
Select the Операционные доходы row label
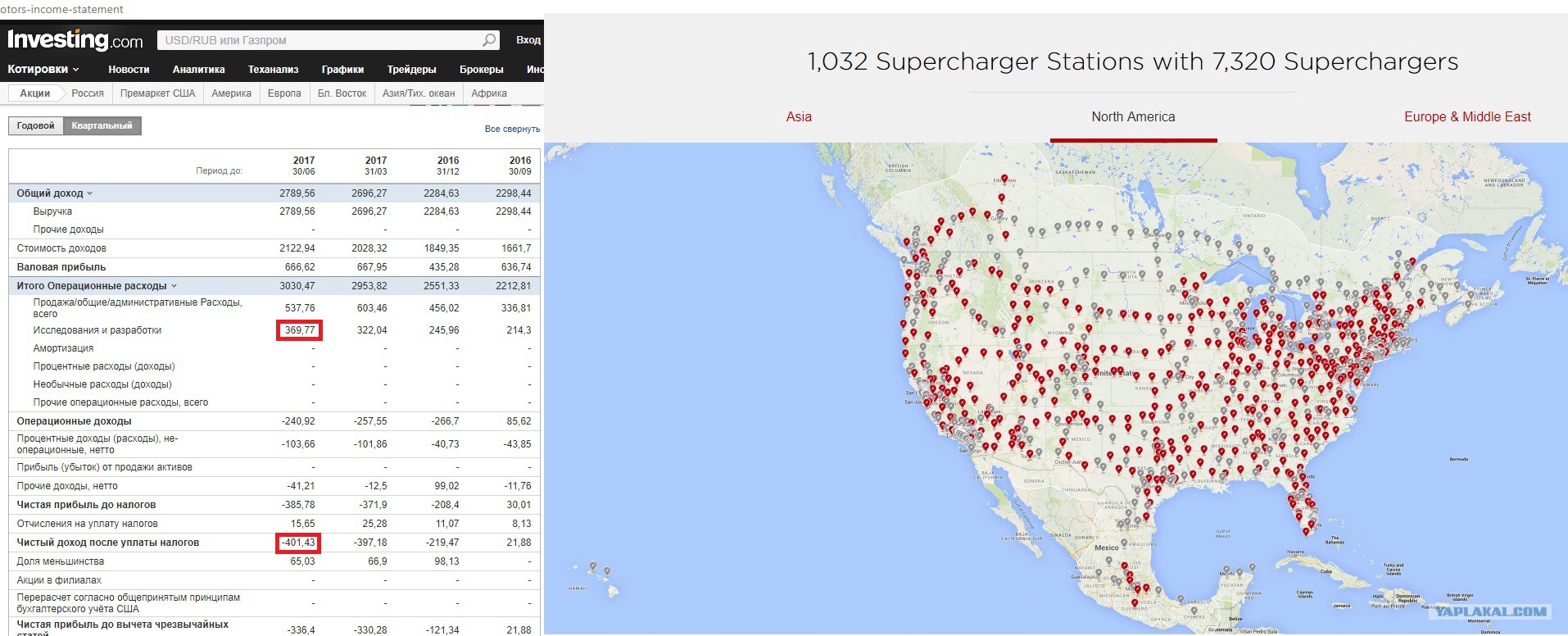point(74,421)
